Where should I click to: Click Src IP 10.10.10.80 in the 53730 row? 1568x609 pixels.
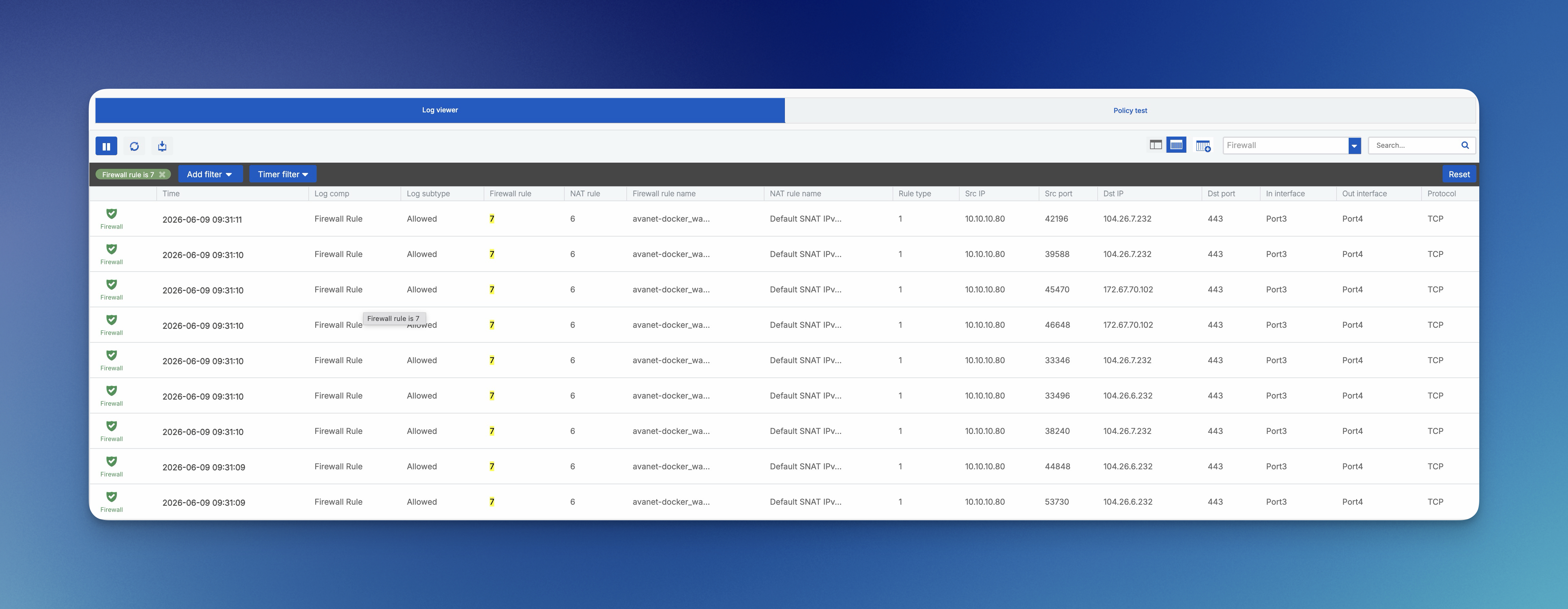click(x=984, y=501)
